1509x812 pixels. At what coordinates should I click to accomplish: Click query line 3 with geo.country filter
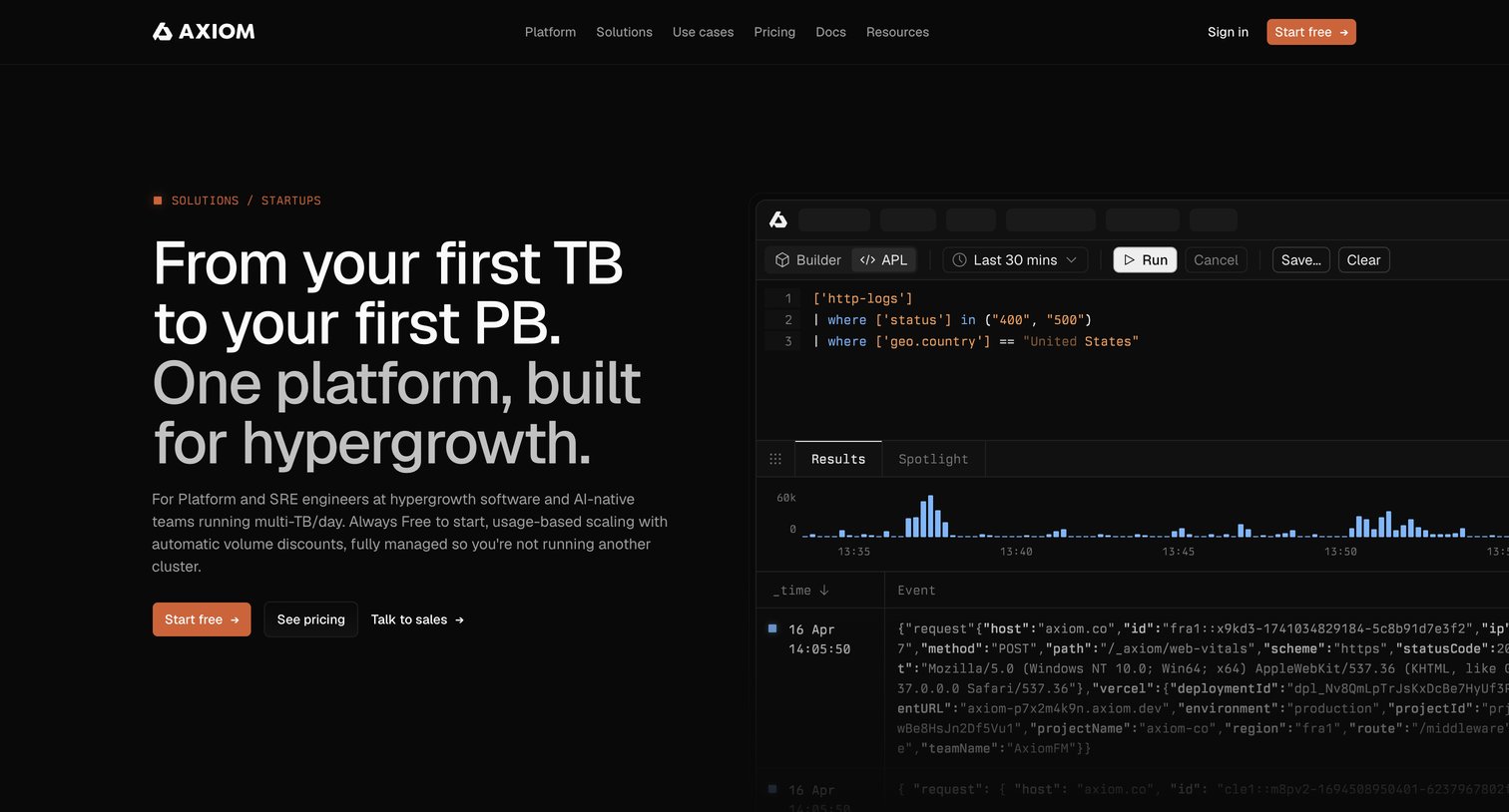[975, 341]
